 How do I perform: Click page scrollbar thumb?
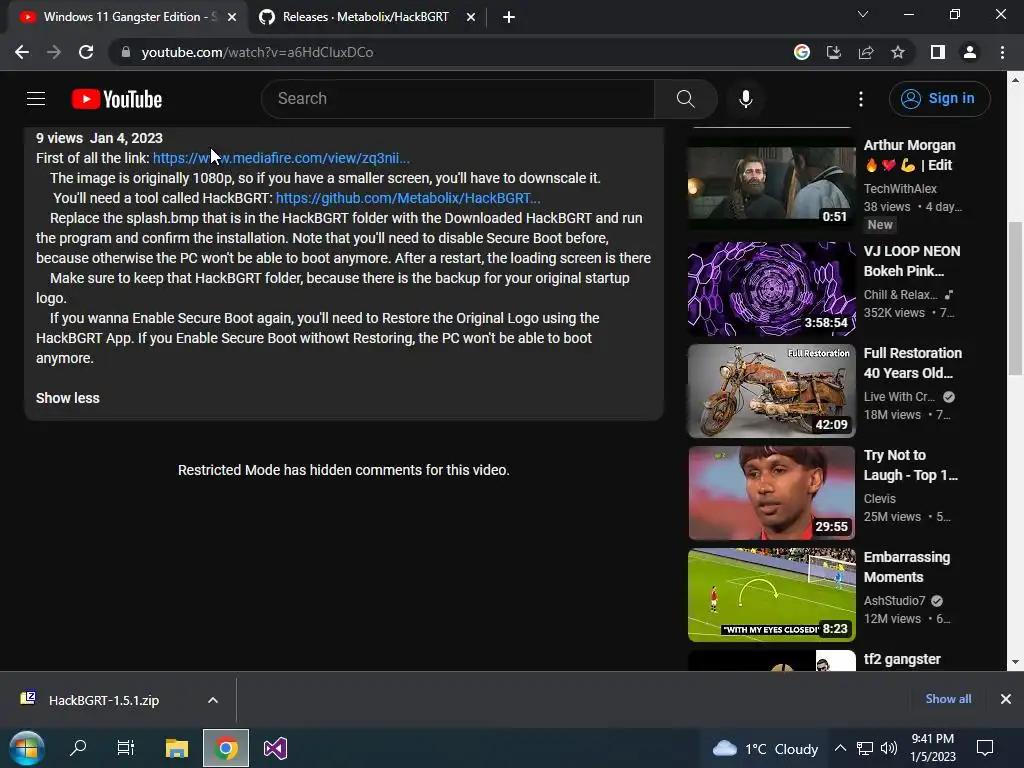1015,298
